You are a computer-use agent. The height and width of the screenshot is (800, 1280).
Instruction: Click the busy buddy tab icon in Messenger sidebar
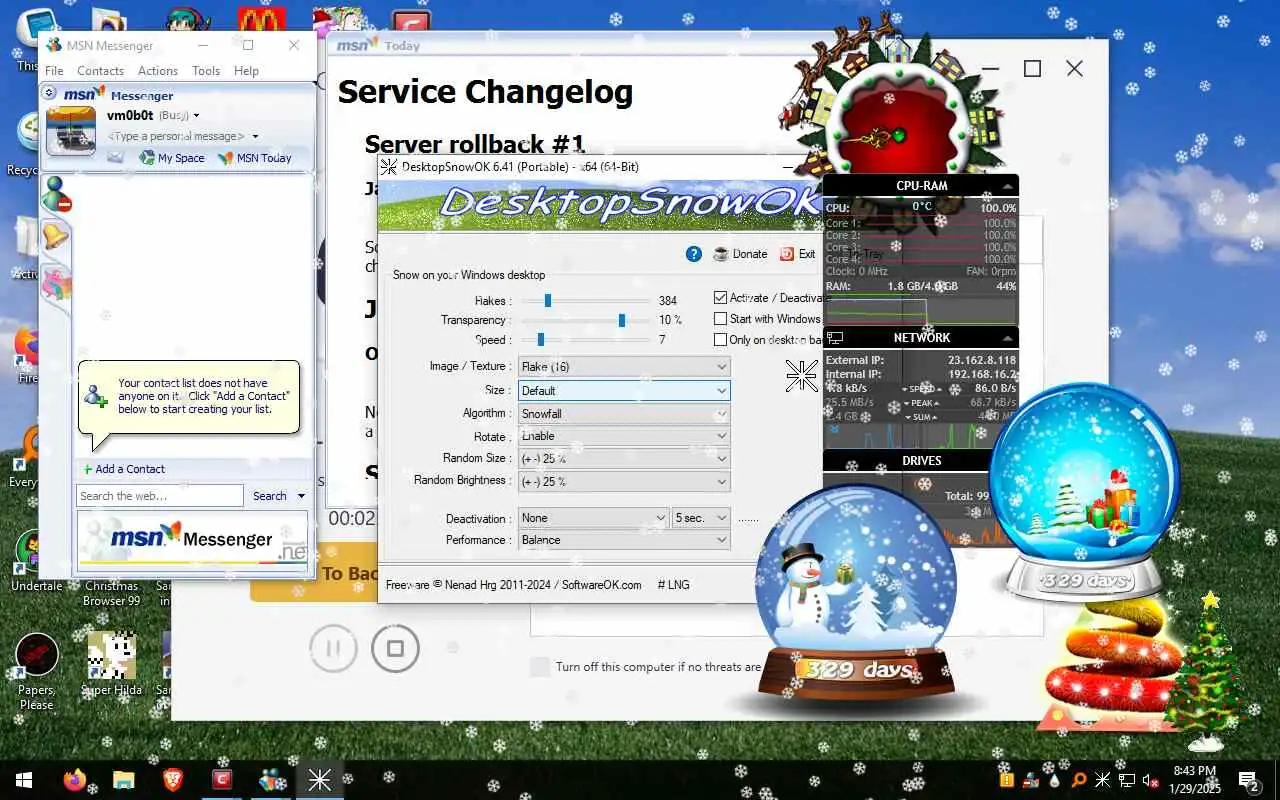[56, 194]
